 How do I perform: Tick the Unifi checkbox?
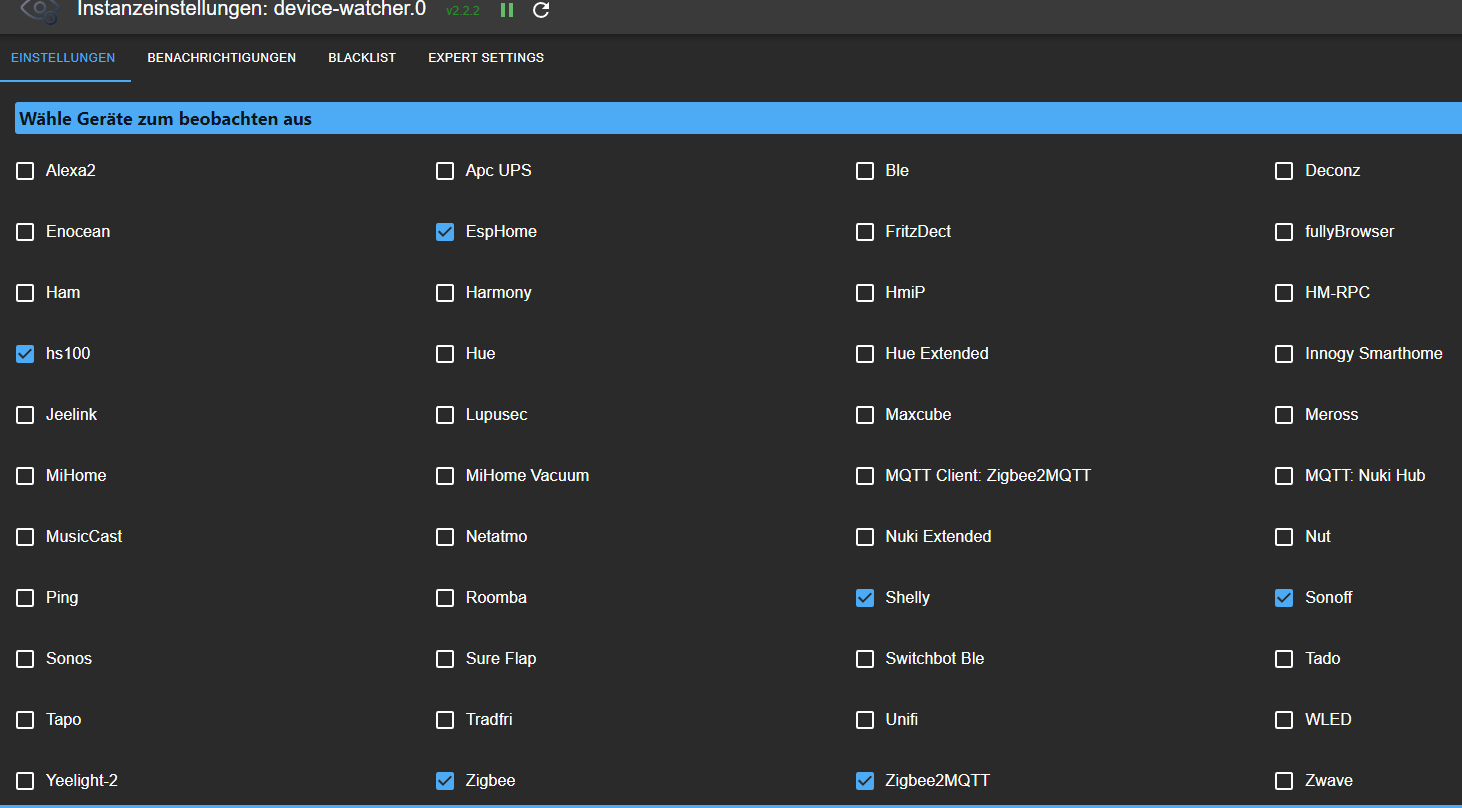[865, 720]
